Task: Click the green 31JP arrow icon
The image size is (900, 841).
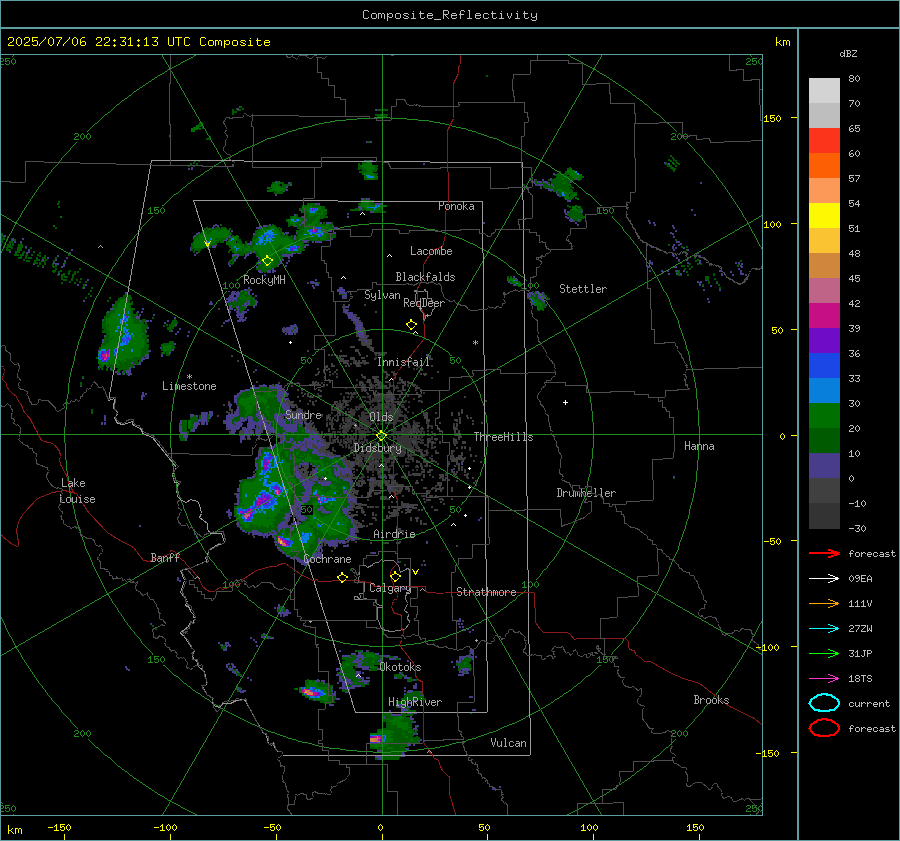Action: coord(824,653)
